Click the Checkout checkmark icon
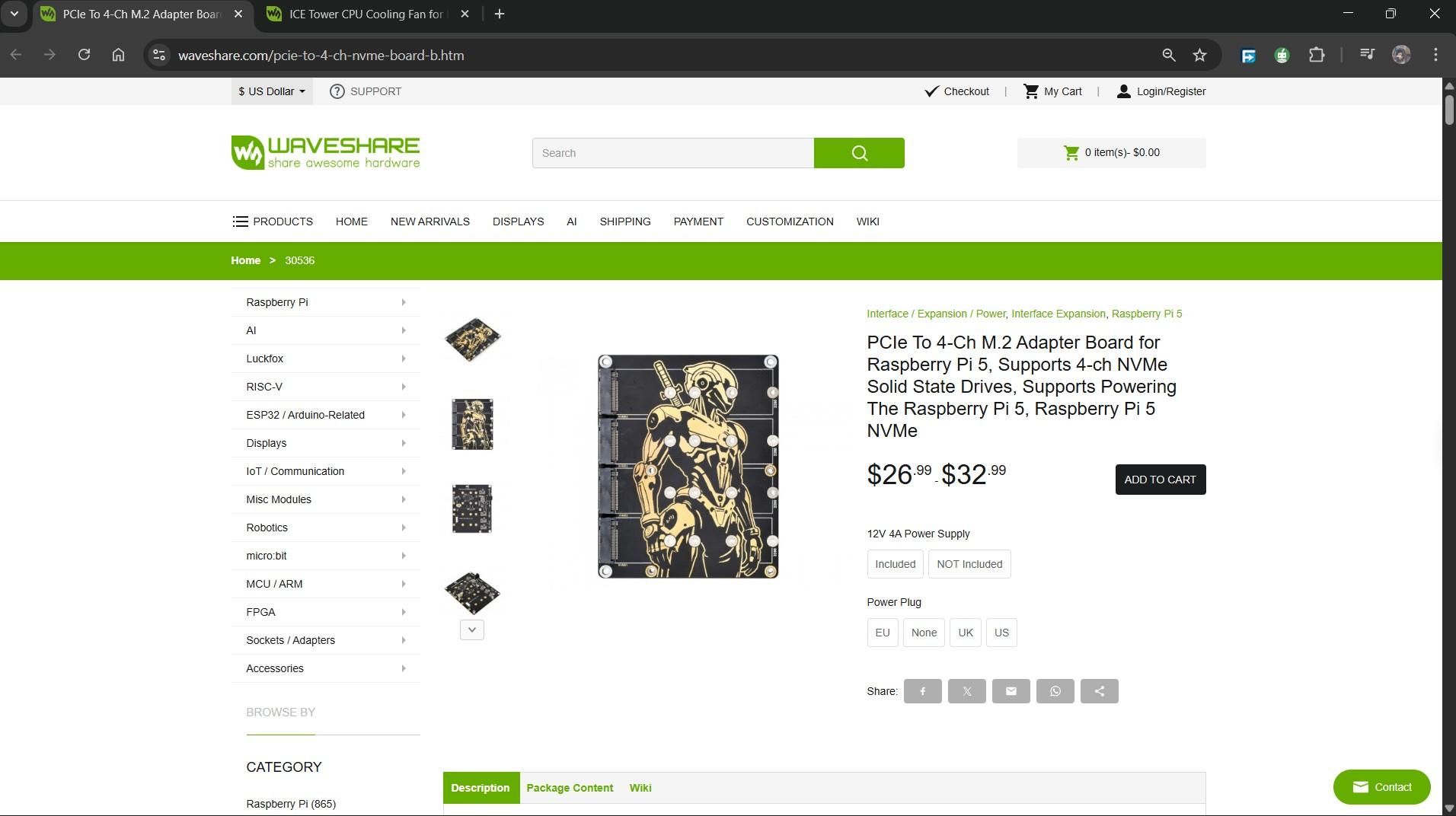Image resolution: width=1456 pixels, height=816 pixels. (x=931, y=91)
